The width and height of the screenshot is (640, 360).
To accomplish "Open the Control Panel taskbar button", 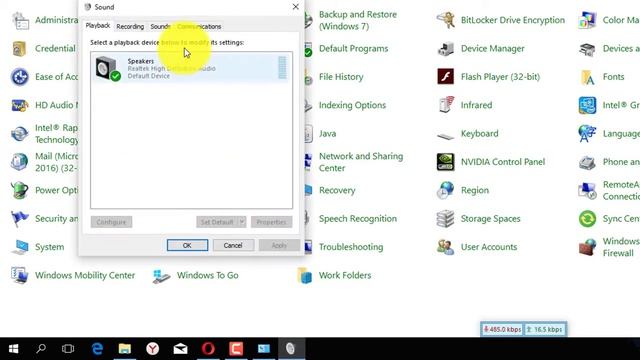I will click(x=264, y=349).
